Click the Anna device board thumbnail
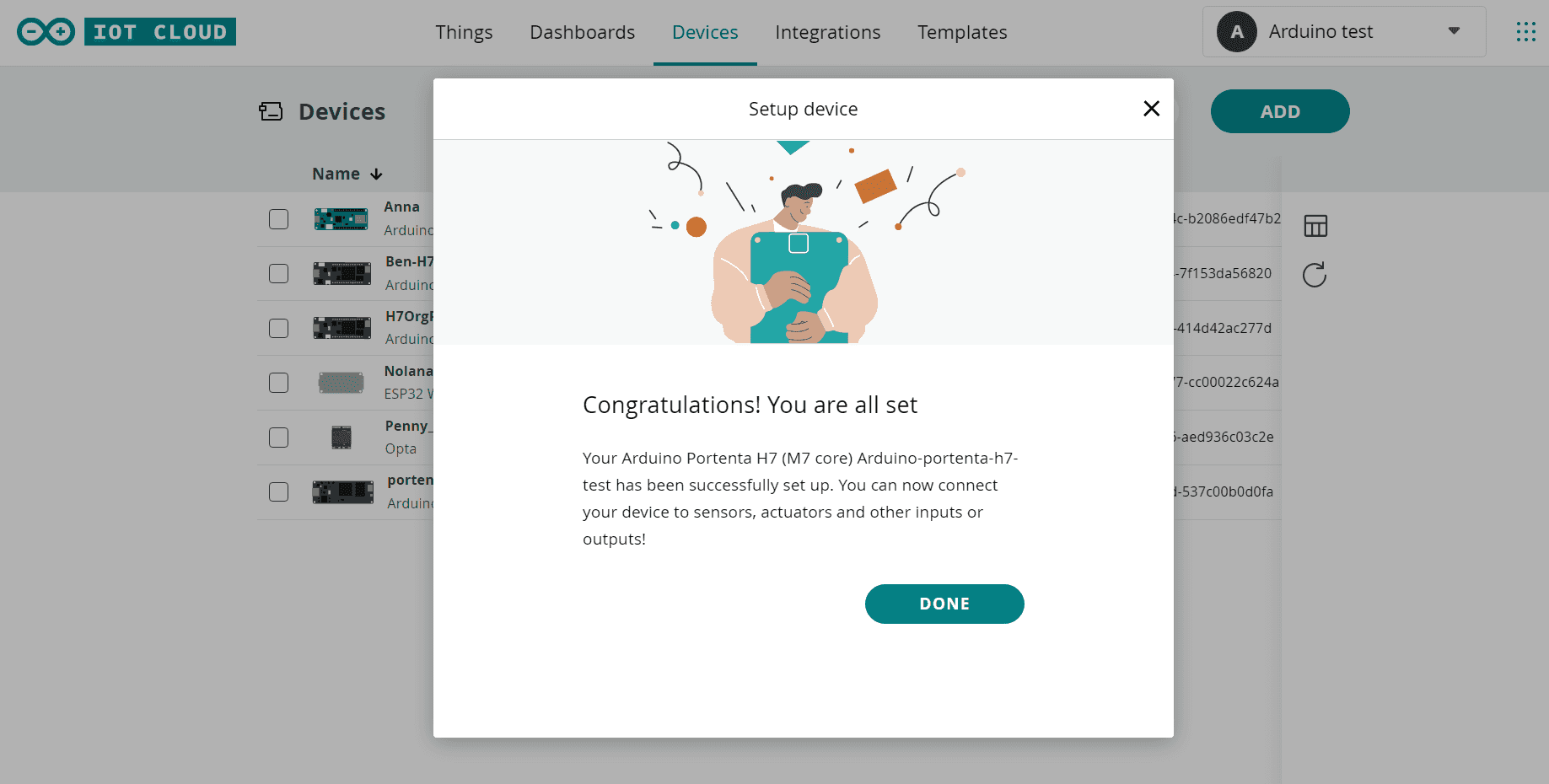Viewport: 1549px width, 784px height. coord(341,219)
